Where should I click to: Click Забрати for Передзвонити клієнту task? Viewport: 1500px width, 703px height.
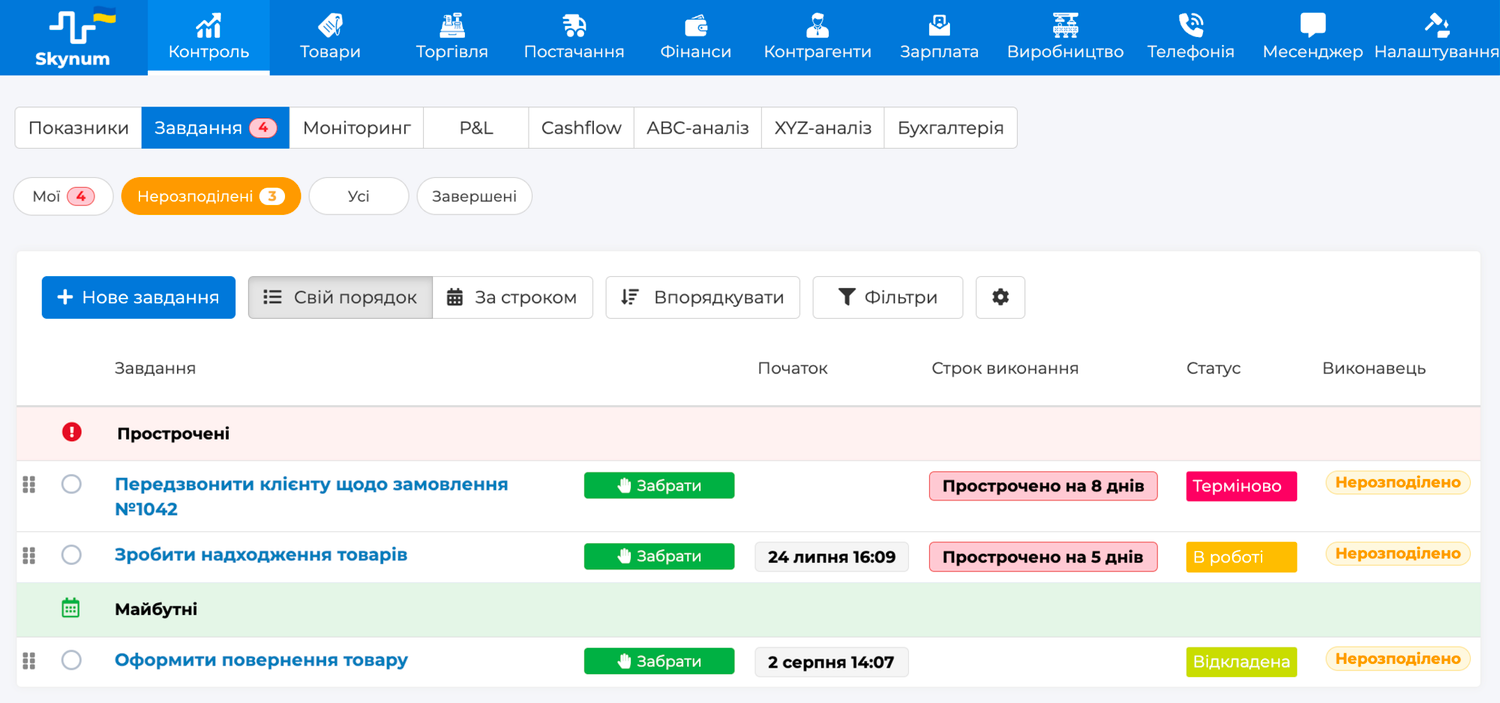659,486
